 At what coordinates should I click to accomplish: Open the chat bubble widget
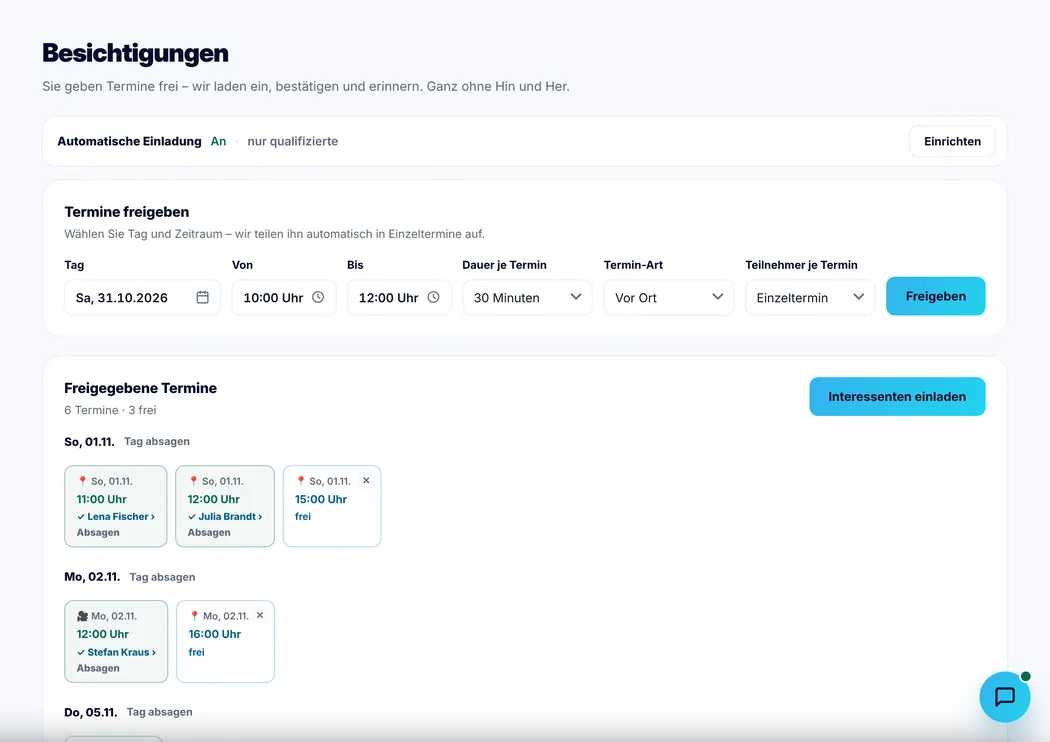pyautogui.click(x=1004, y=696)
